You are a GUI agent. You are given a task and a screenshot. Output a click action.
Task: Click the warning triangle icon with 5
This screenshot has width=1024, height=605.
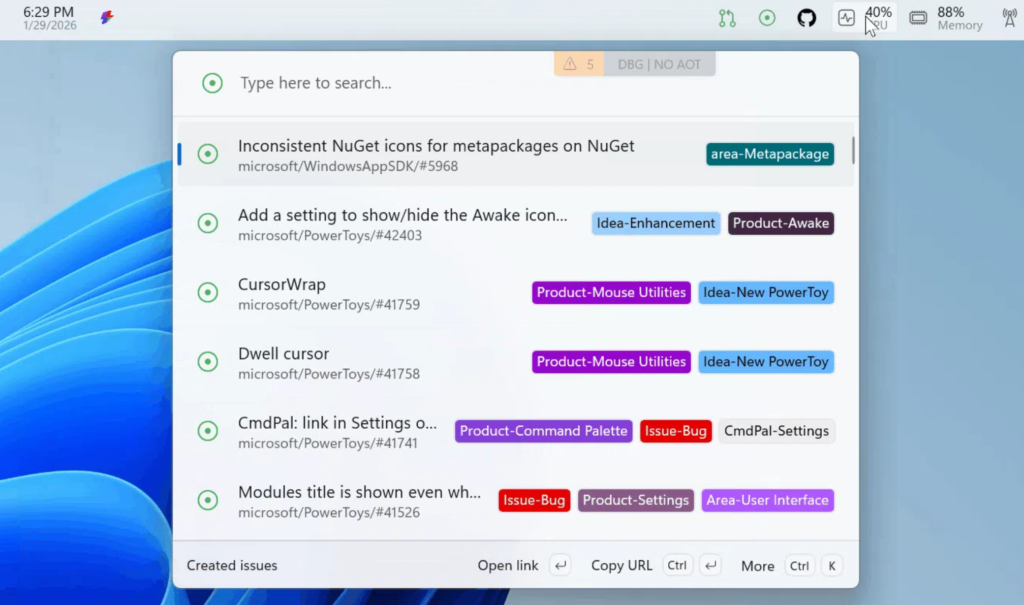pos(570,64)
